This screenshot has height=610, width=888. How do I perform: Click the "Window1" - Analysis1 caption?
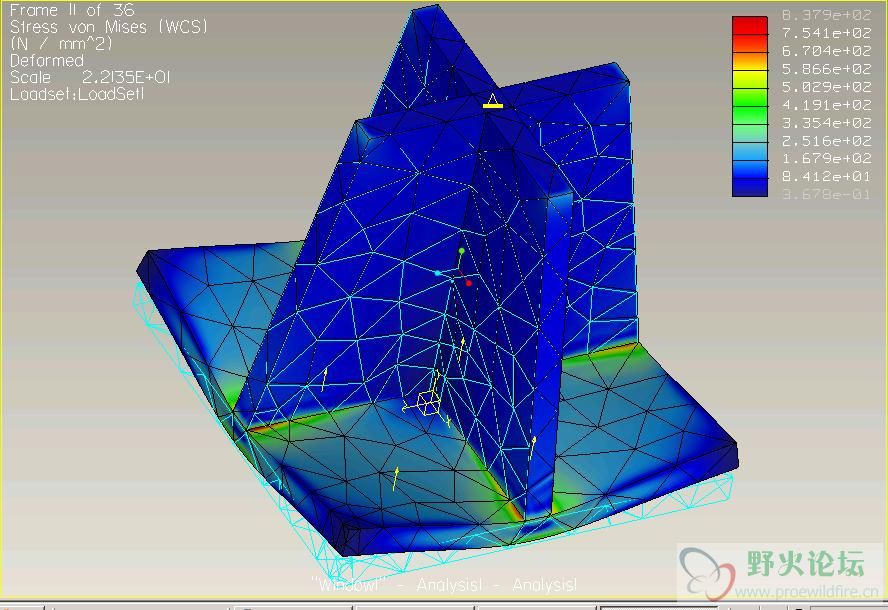pos(444,585)
